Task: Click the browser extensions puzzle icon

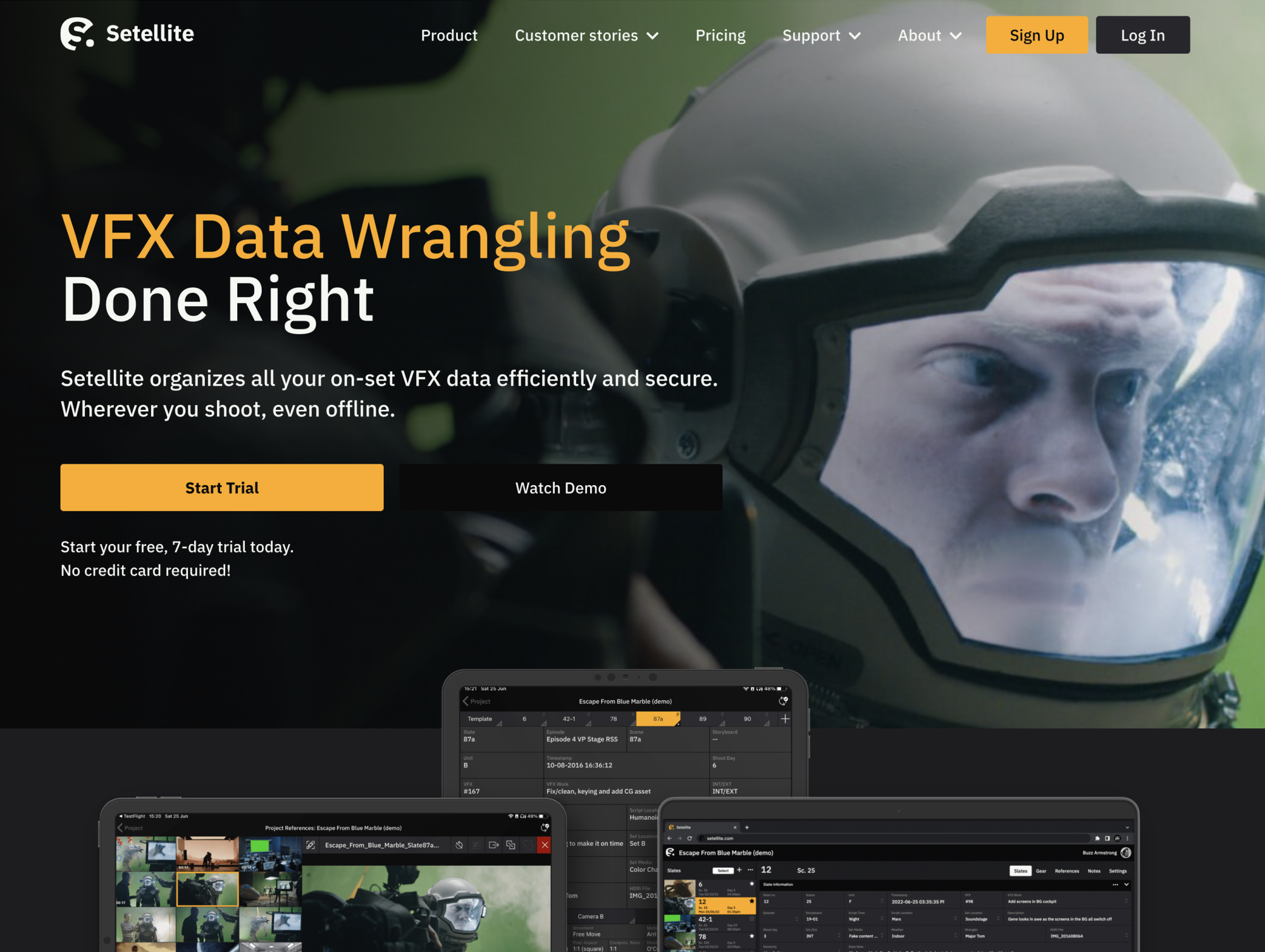Action: (1097, 838)
